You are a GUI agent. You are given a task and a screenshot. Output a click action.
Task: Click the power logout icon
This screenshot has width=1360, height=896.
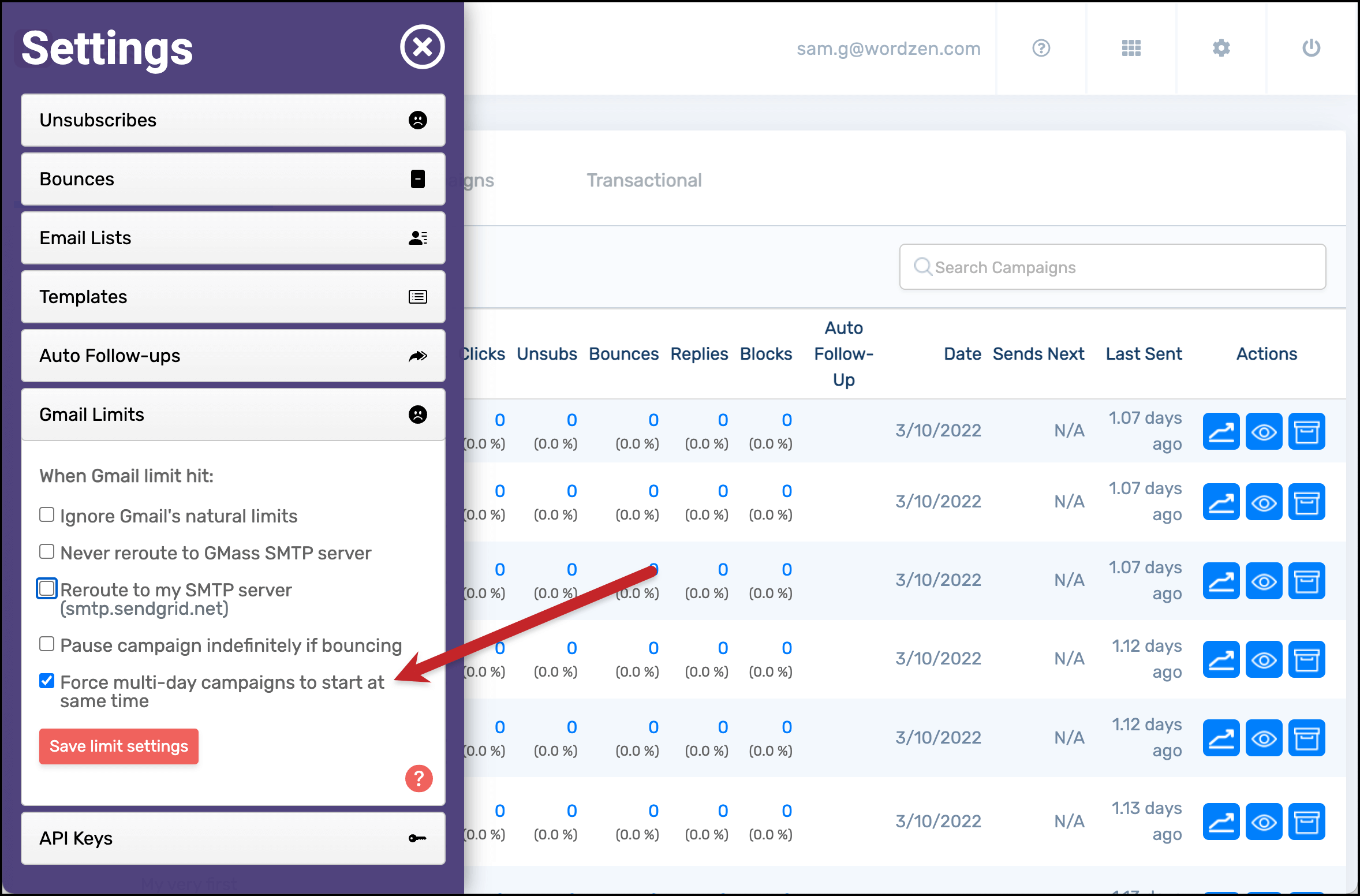tap(1311, 48)
